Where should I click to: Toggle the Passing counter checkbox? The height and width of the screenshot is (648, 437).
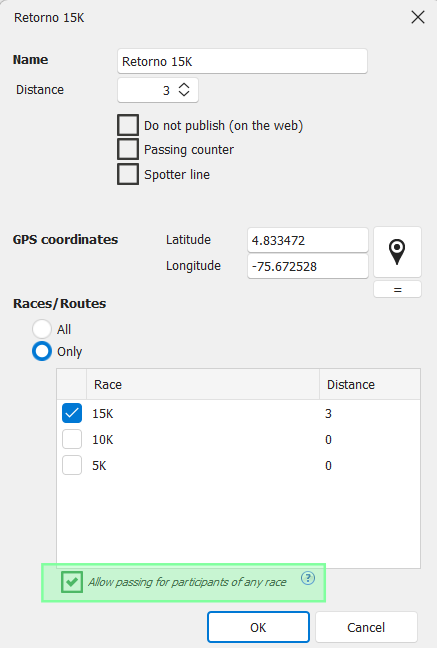tap(128, 149)
